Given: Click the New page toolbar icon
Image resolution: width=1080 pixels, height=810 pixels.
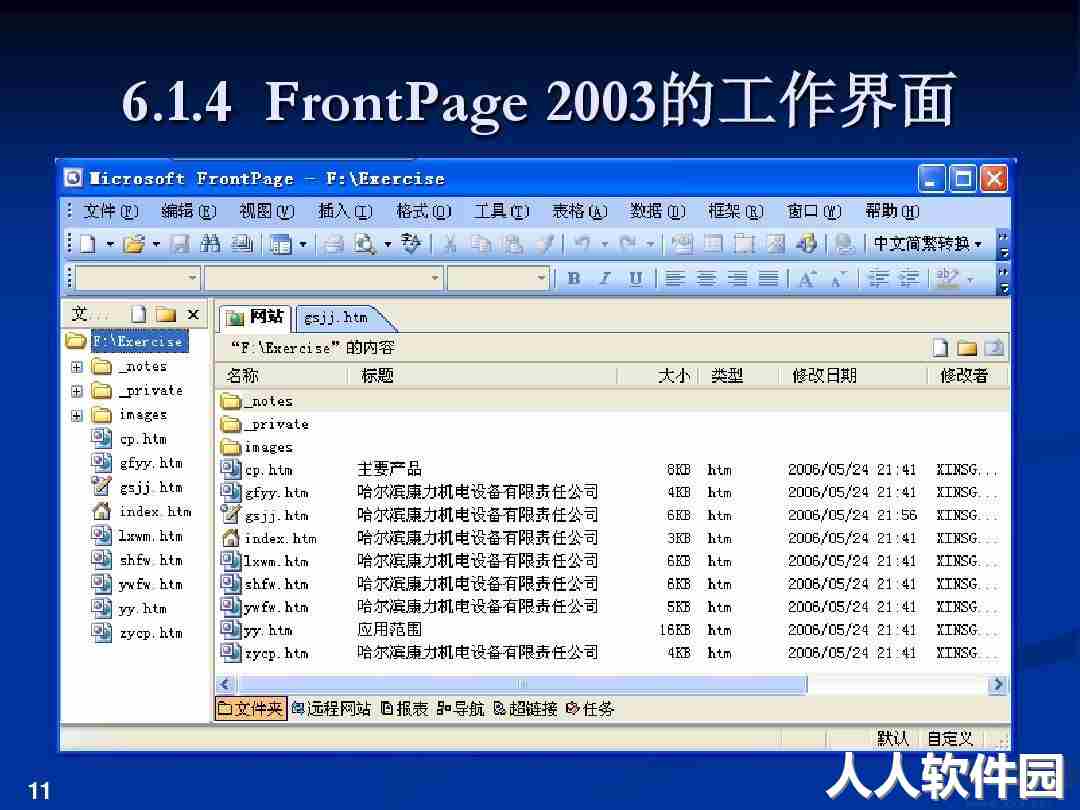Looking at the screenshot, I should click(88, 244).
